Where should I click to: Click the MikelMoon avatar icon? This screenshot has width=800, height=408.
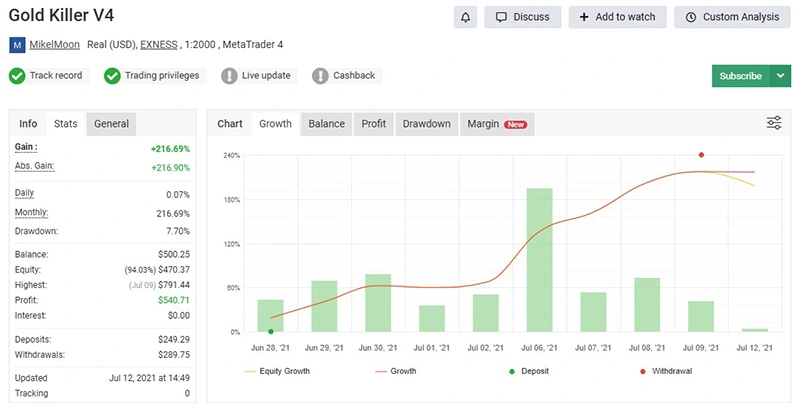click(18, 46)
